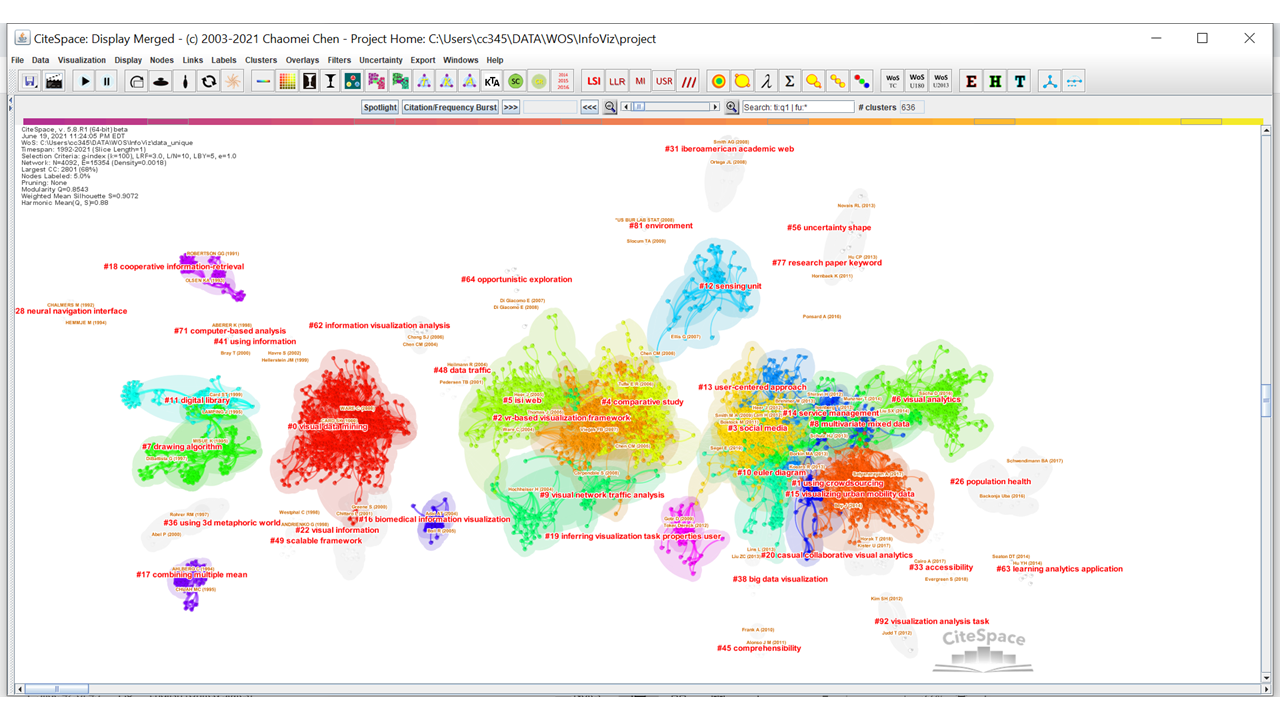Click the red E icon
1280x720 pixels.
click(971, 81)
